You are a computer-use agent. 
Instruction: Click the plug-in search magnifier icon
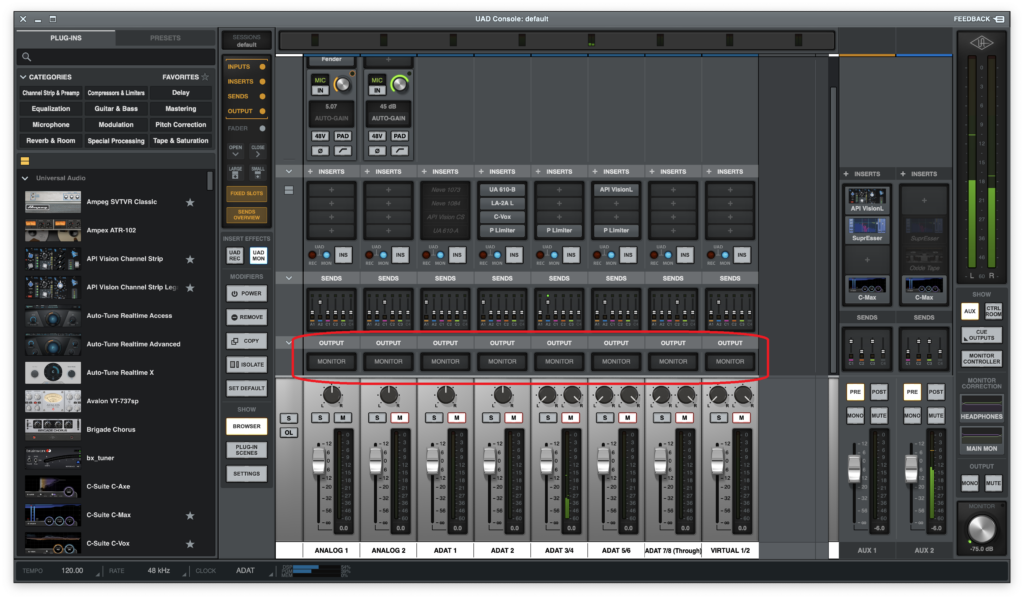click(x=27, y=57)
